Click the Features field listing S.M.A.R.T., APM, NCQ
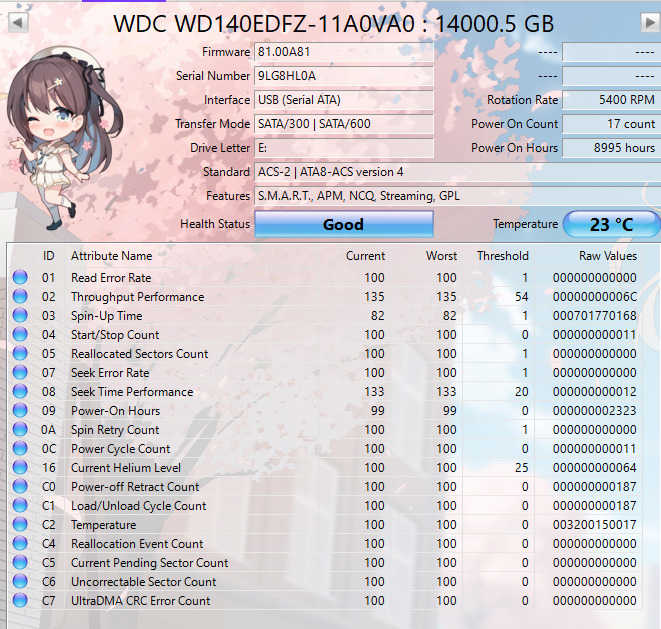661x629 pixels. [457, 196]
